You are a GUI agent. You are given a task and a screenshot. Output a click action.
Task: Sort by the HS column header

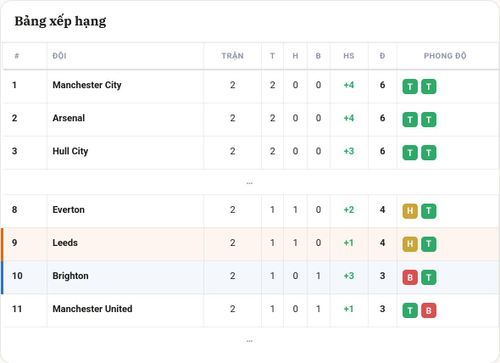[x=349, y=56]
